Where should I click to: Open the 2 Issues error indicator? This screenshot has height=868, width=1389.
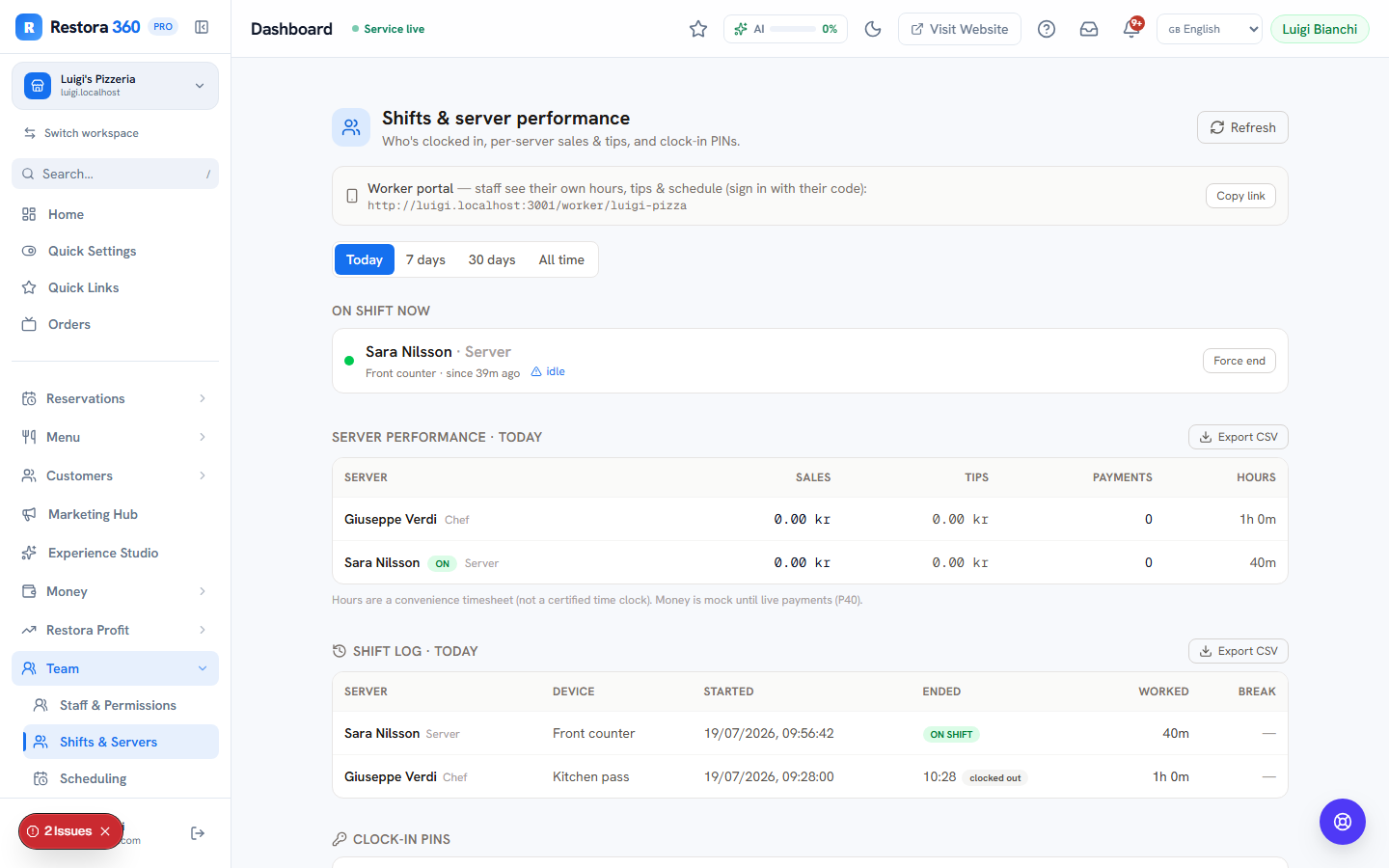click(61, 831)
